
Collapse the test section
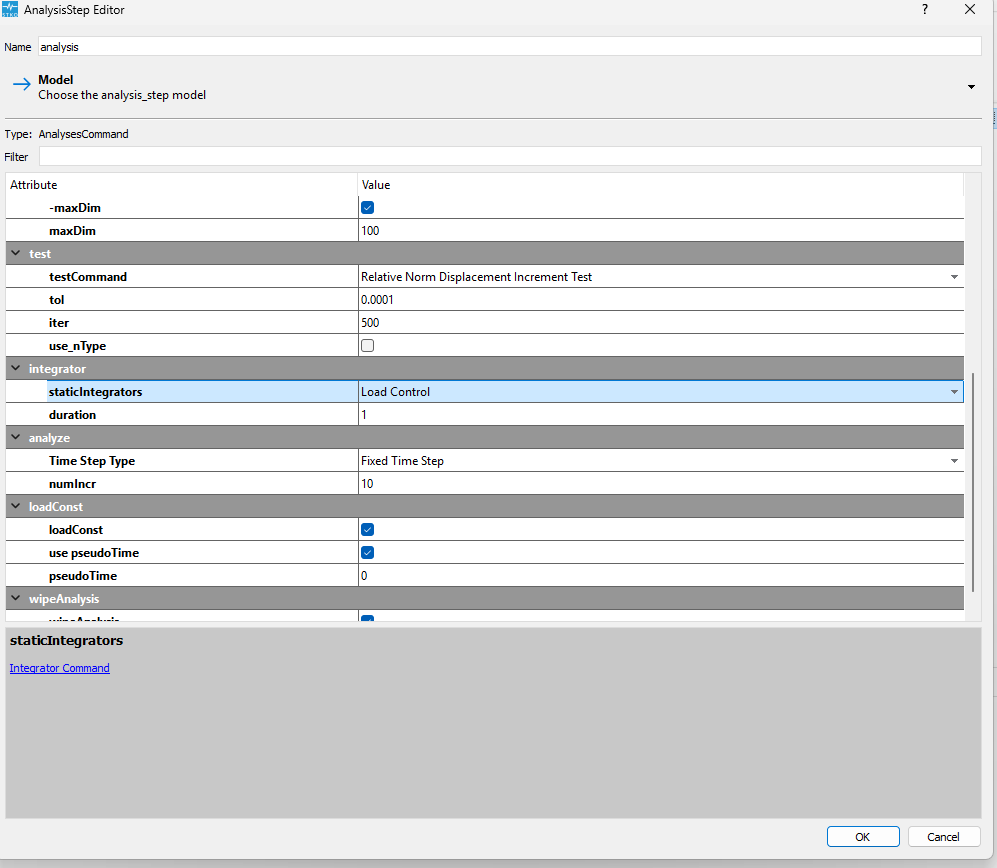click(16, 253)
